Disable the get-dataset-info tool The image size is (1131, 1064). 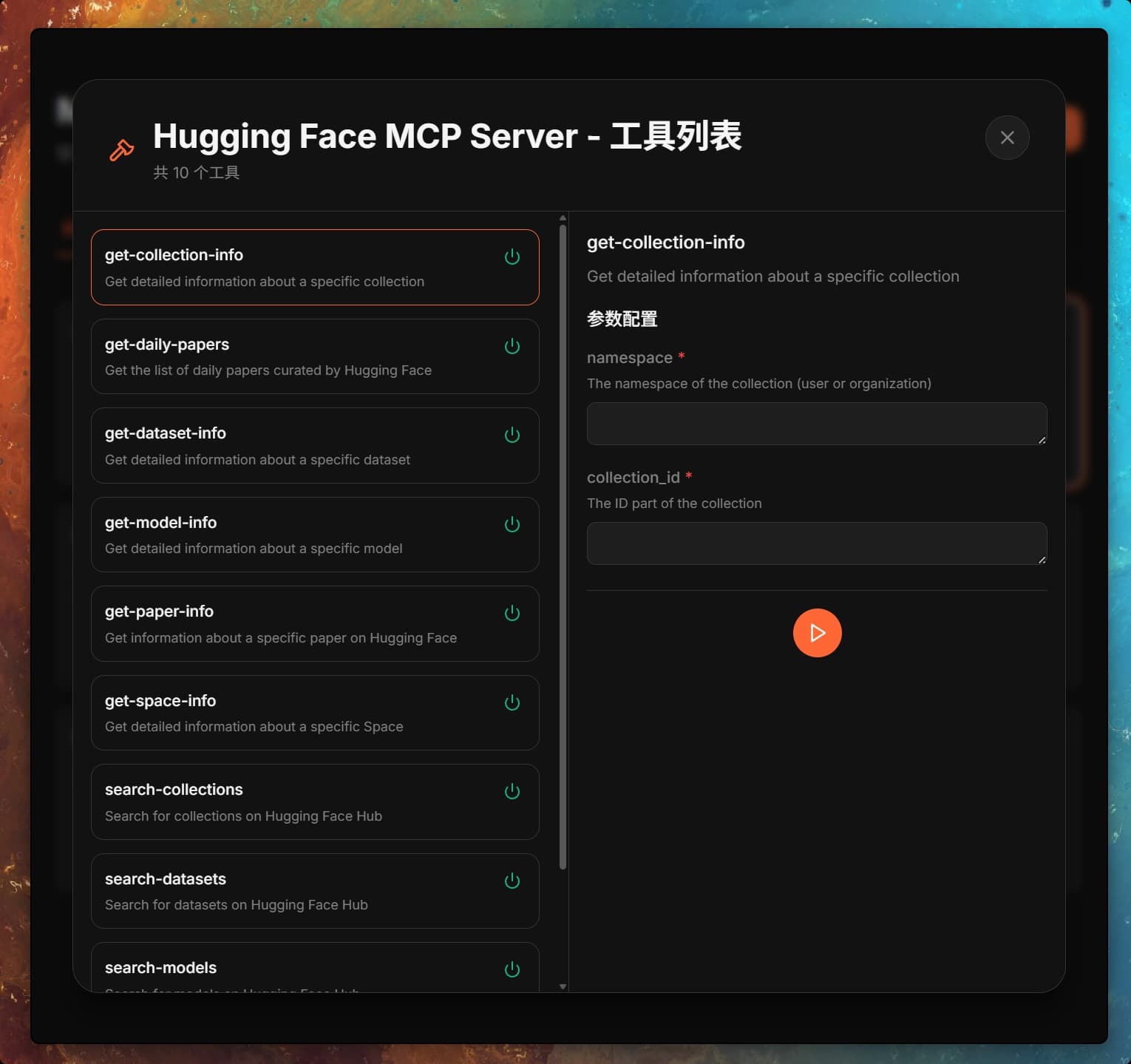pos(512,435)
